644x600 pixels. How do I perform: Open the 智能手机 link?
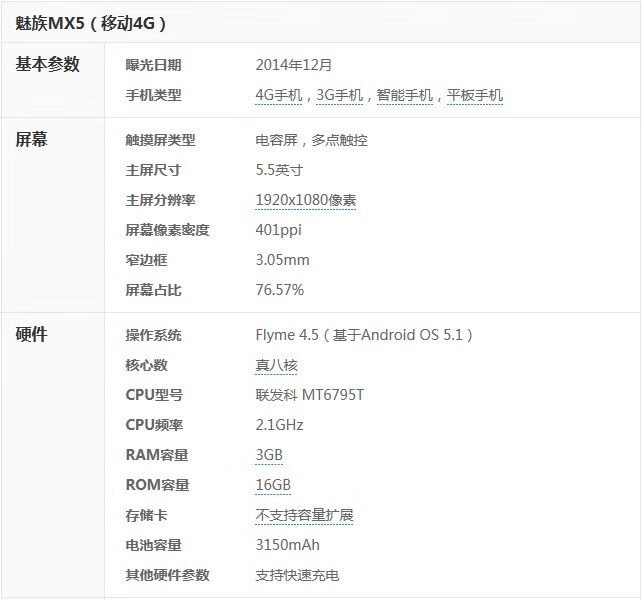(405, 95)
